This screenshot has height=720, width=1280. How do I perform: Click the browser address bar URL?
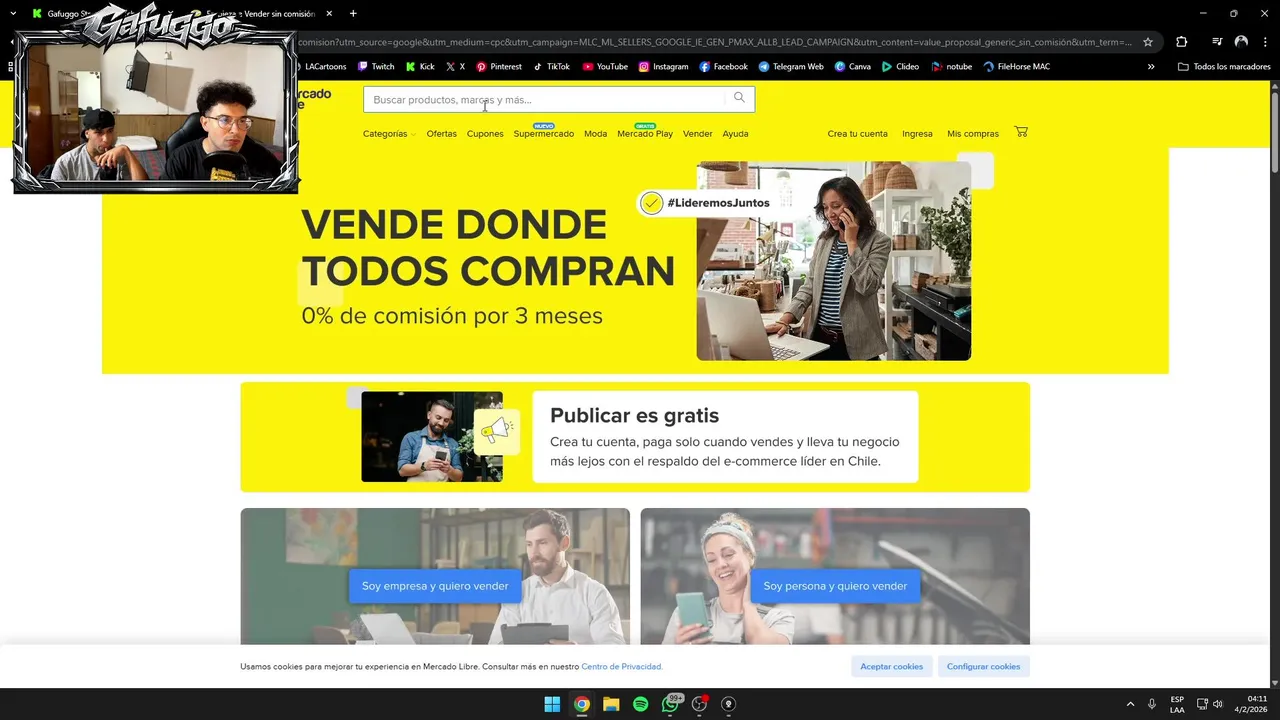click(715, 42)
